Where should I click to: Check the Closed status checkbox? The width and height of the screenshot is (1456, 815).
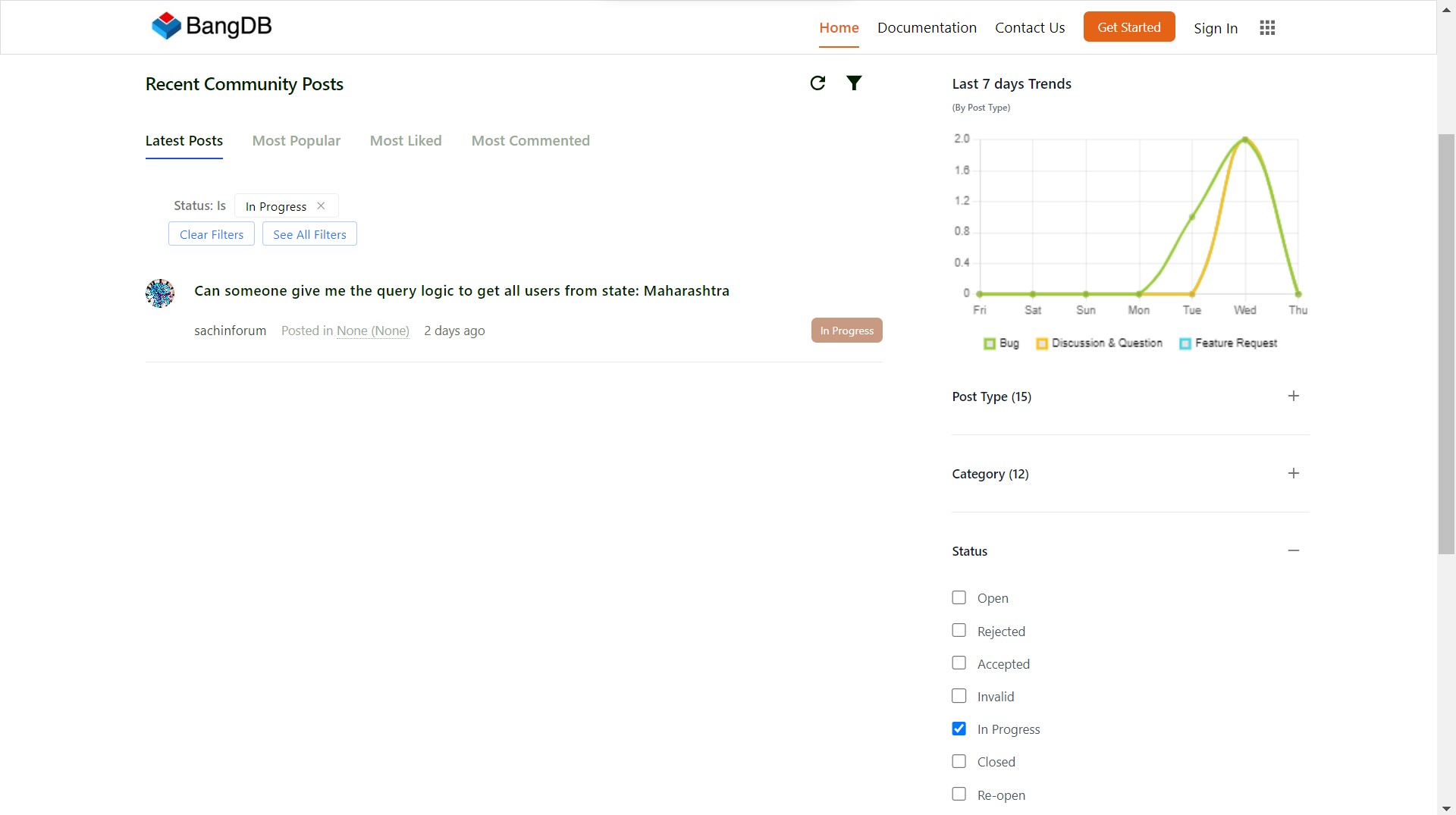(x=959, y=760)
